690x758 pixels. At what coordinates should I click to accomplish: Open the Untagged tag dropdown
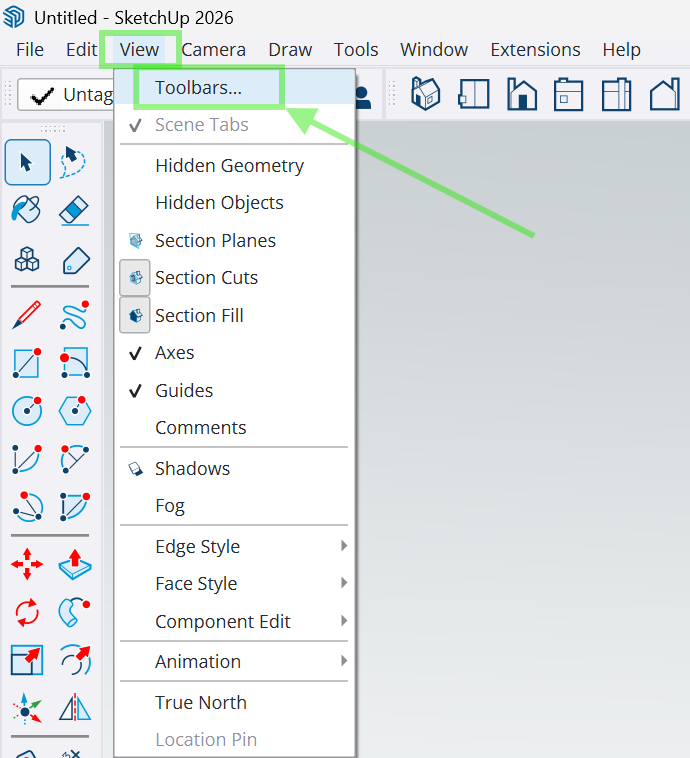point(66,95)
